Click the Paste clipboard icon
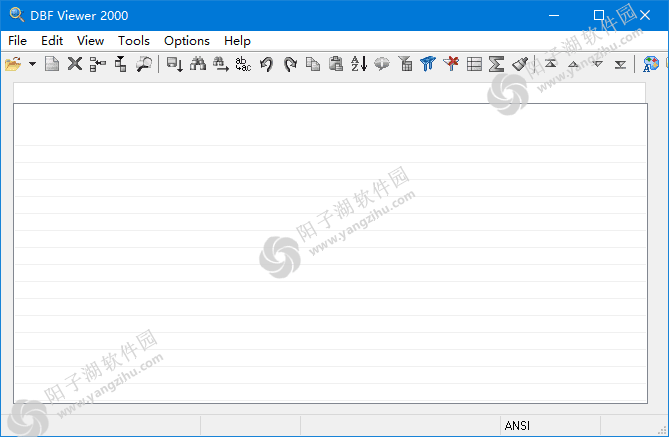Viewport: 669px width, 437px height. (x=336, y=64)
